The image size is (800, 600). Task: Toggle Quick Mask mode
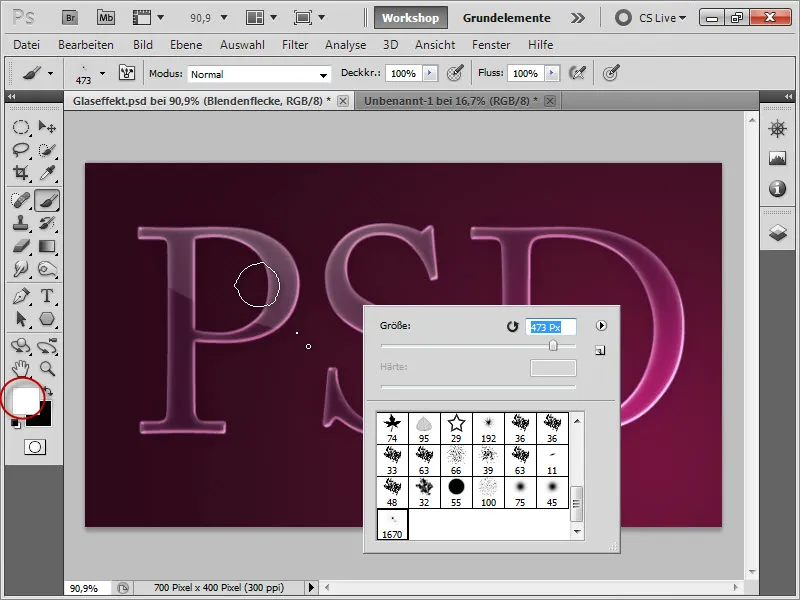(35, 447)
